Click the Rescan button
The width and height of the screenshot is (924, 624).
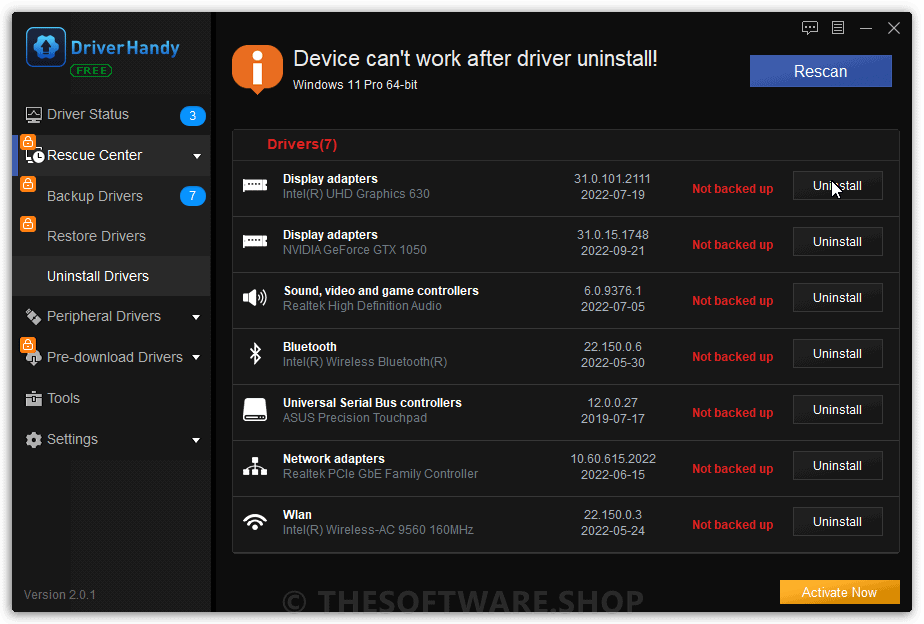(x=820, y=71)
